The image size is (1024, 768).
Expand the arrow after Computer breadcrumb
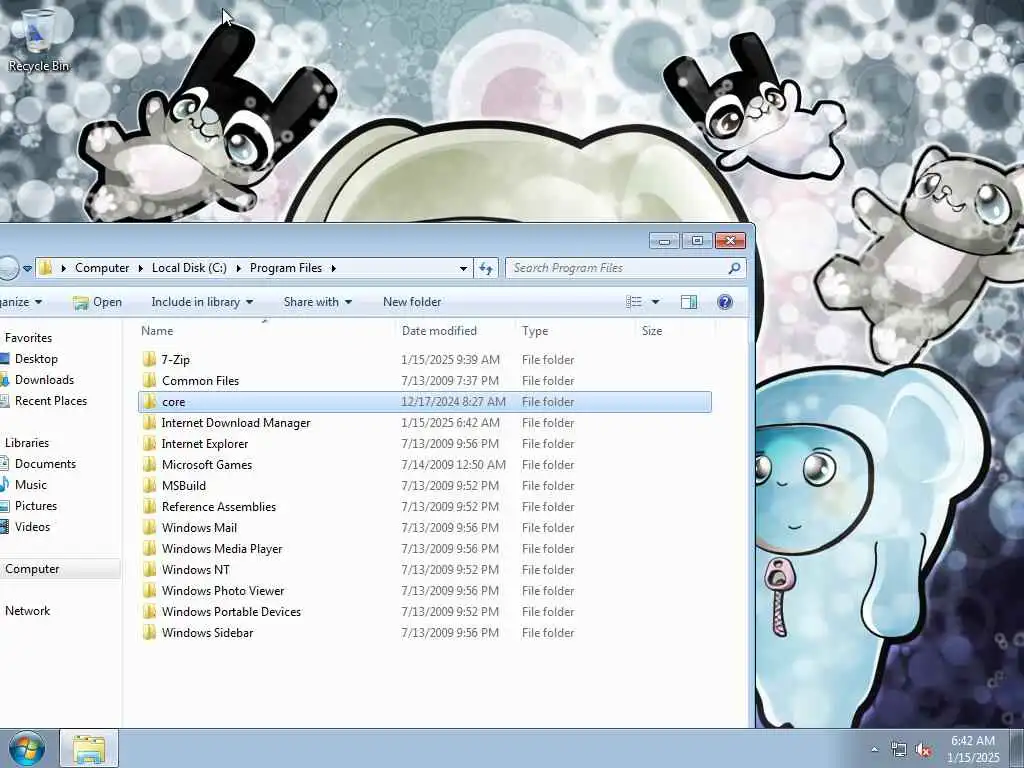(x=140, y=268)
